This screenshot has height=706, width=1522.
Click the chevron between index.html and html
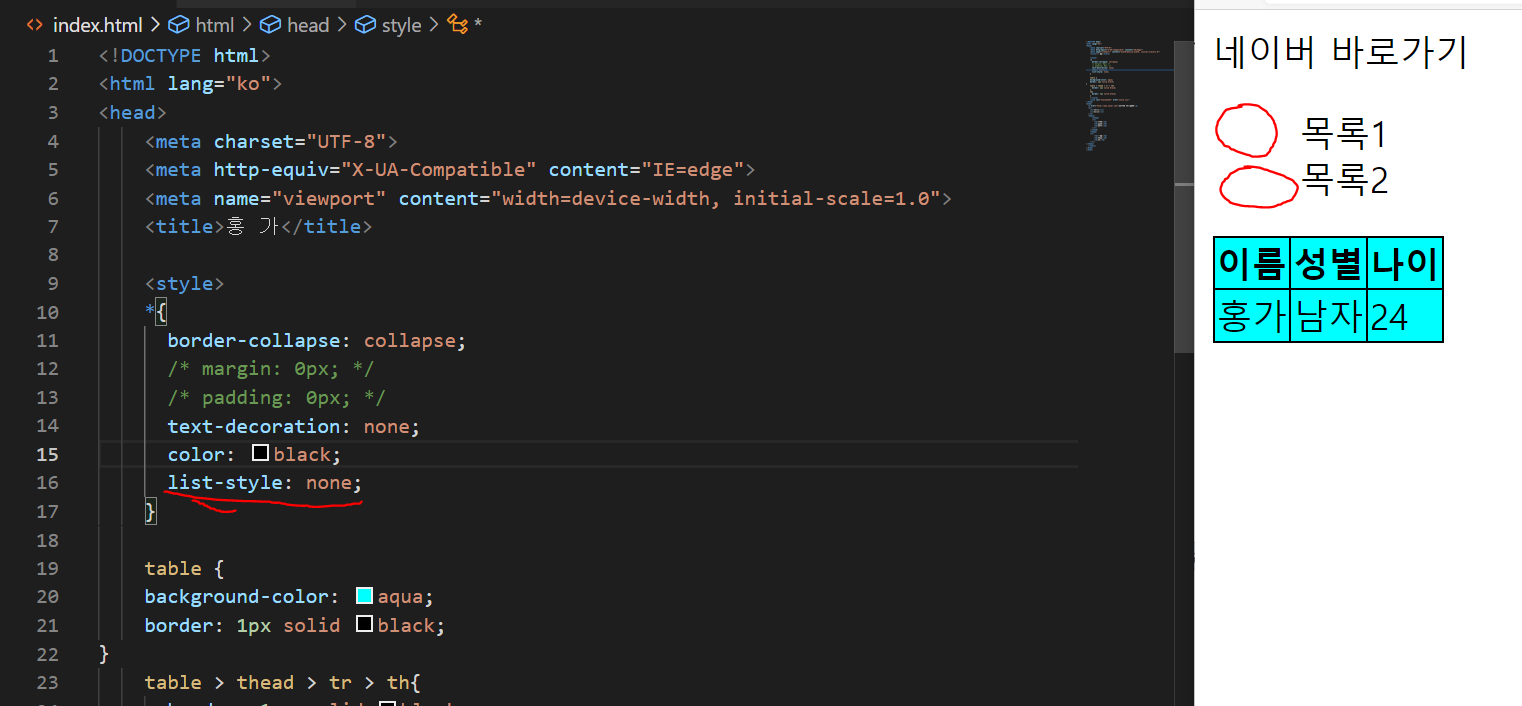pos(155,25)
